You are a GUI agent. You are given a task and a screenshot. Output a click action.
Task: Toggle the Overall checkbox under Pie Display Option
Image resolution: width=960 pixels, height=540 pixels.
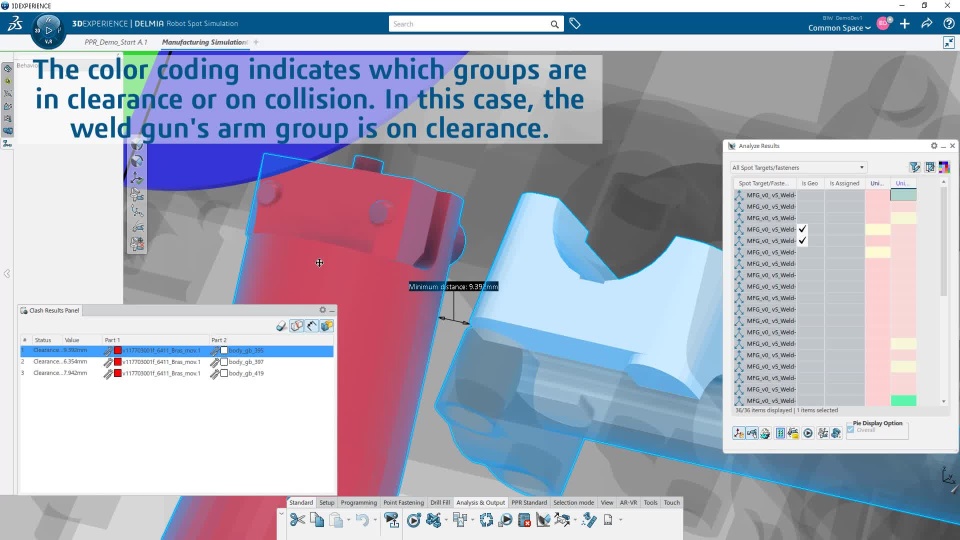pos(850,430)
